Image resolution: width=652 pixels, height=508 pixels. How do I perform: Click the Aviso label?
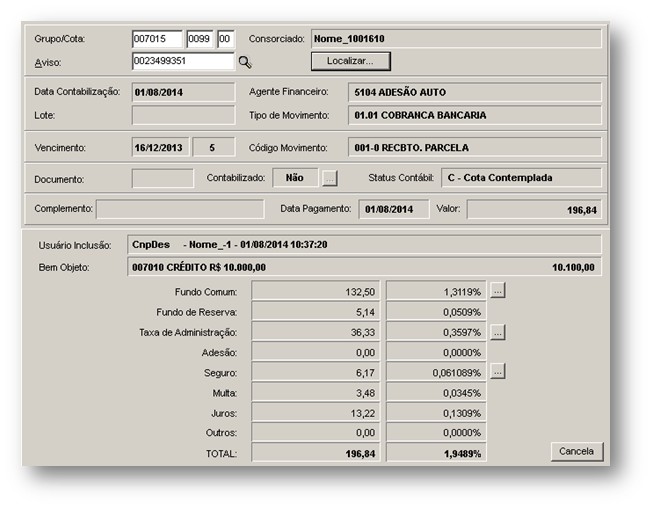[48, 63]
